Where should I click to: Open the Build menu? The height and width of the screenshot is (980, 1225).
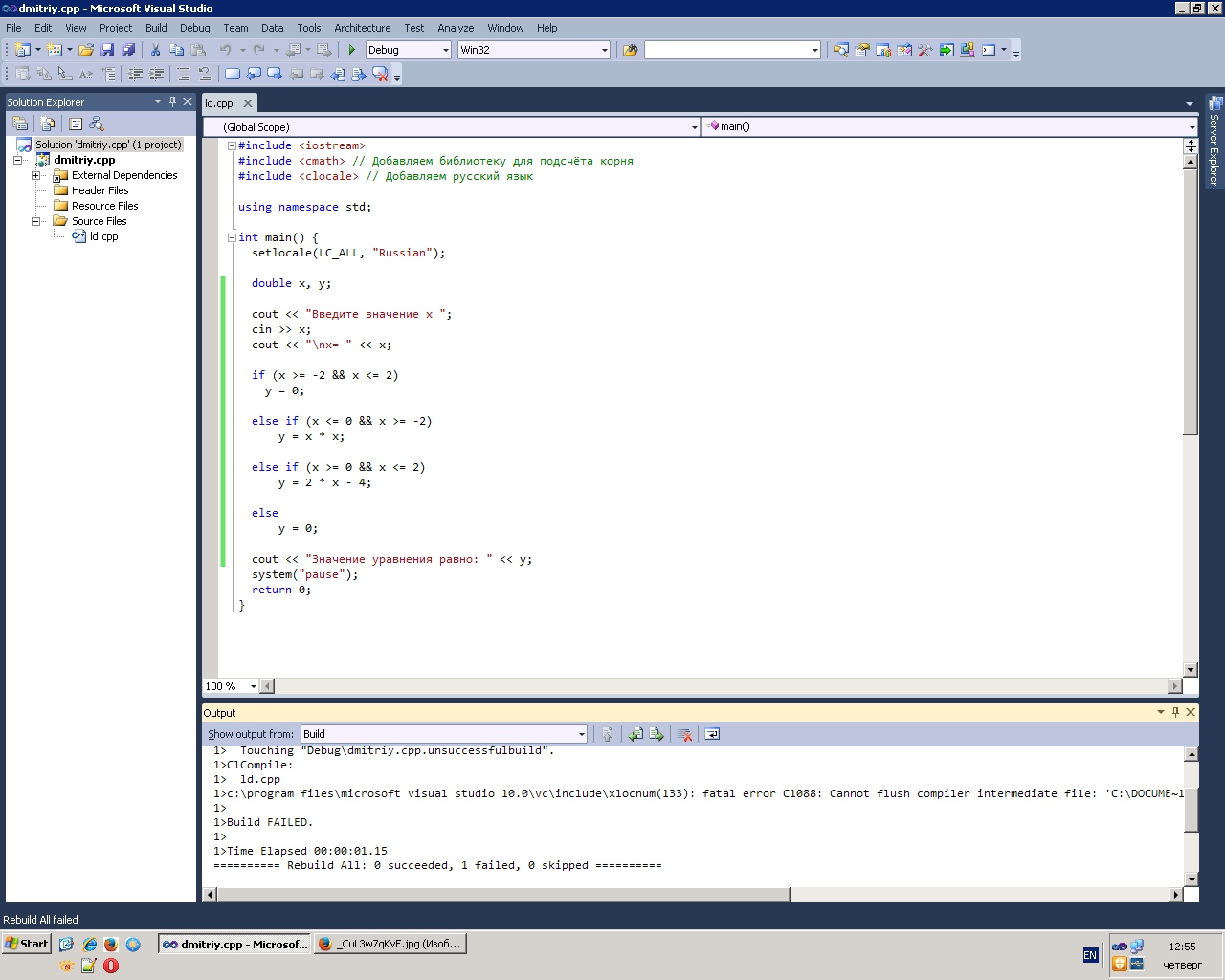coord(156,28)
